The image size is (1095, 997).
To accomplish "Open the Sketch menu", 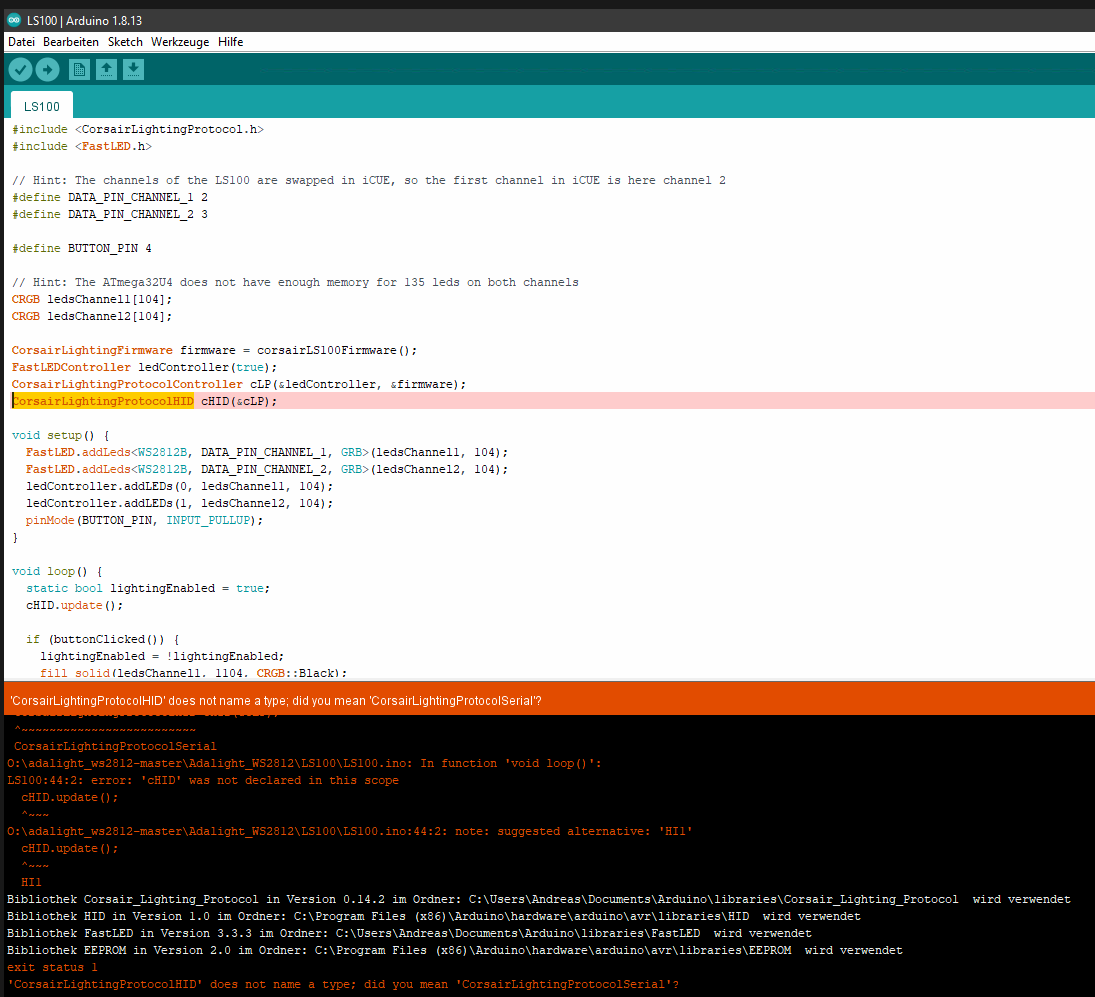I will pos(124,41).
